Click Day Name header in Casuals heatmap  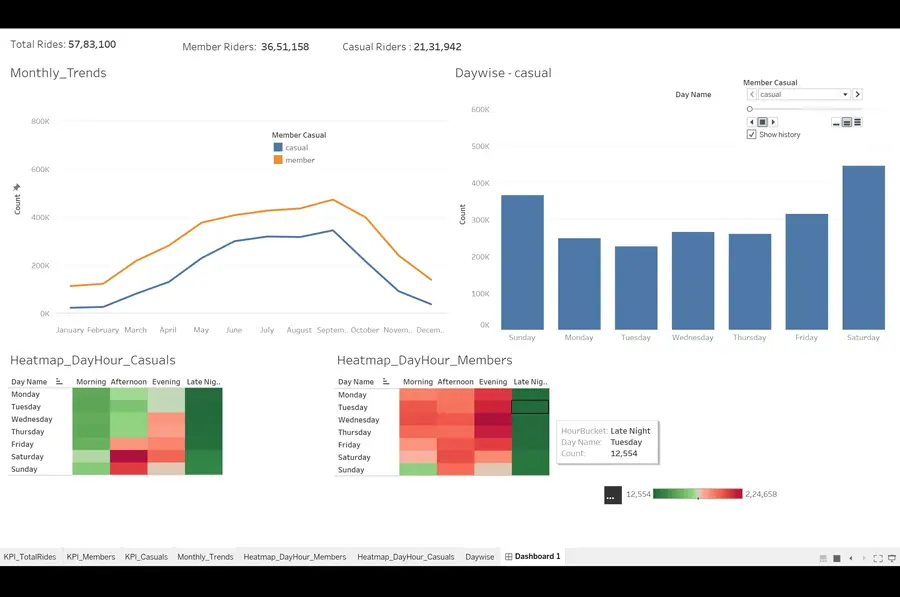[x=29, y=382]
